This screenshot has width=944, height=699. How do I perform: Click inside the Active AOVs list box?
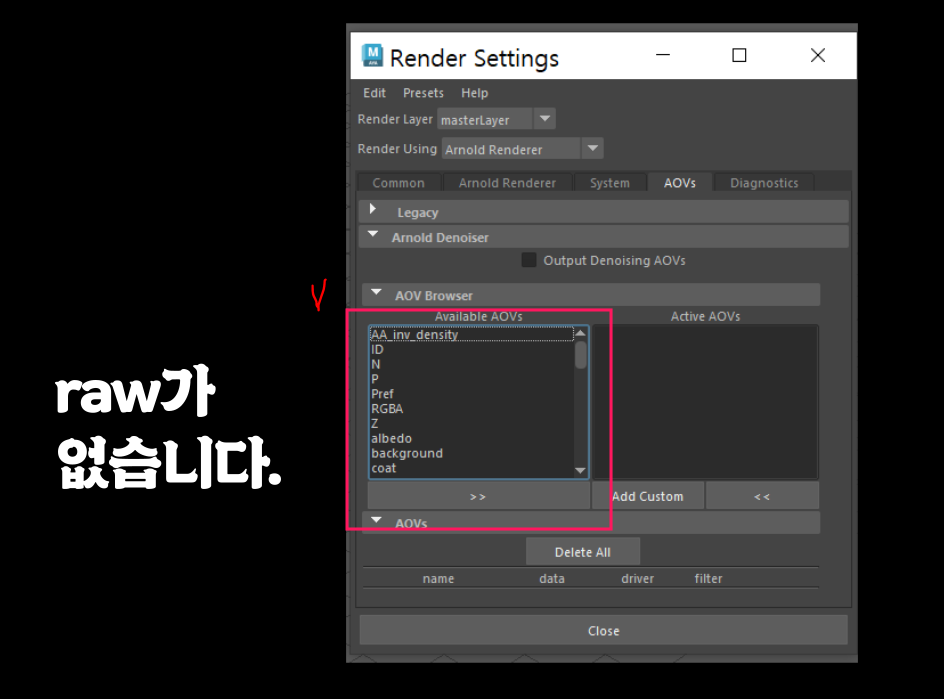pos(705,402)
